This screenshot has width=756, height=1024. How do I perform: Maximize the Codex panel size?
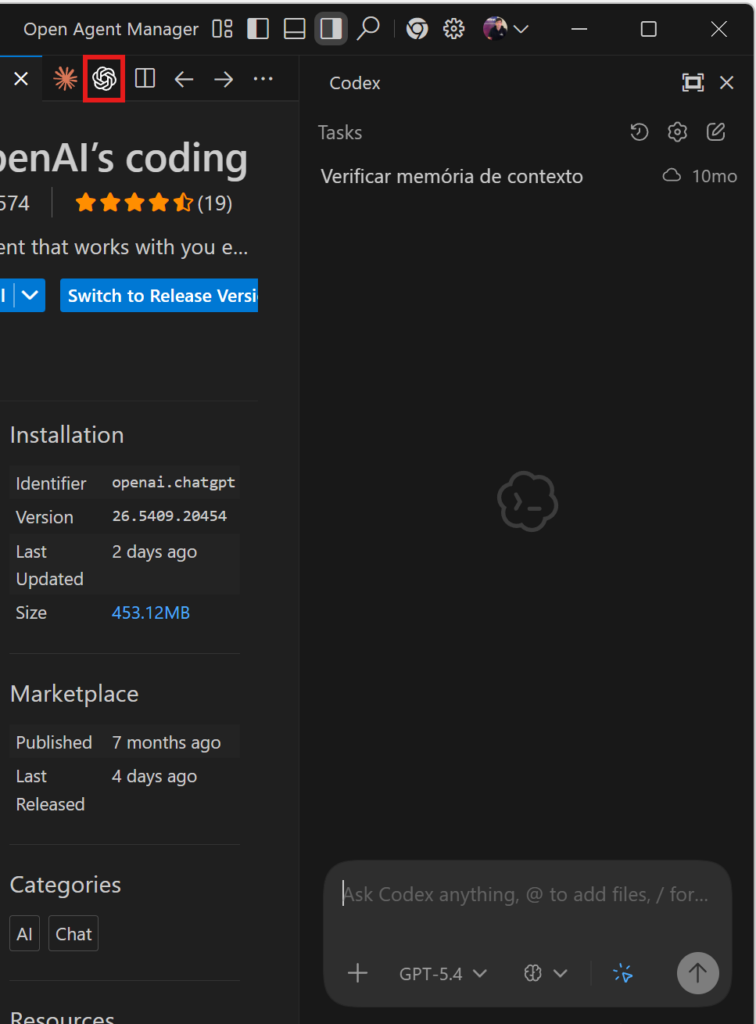pos(693,82)
